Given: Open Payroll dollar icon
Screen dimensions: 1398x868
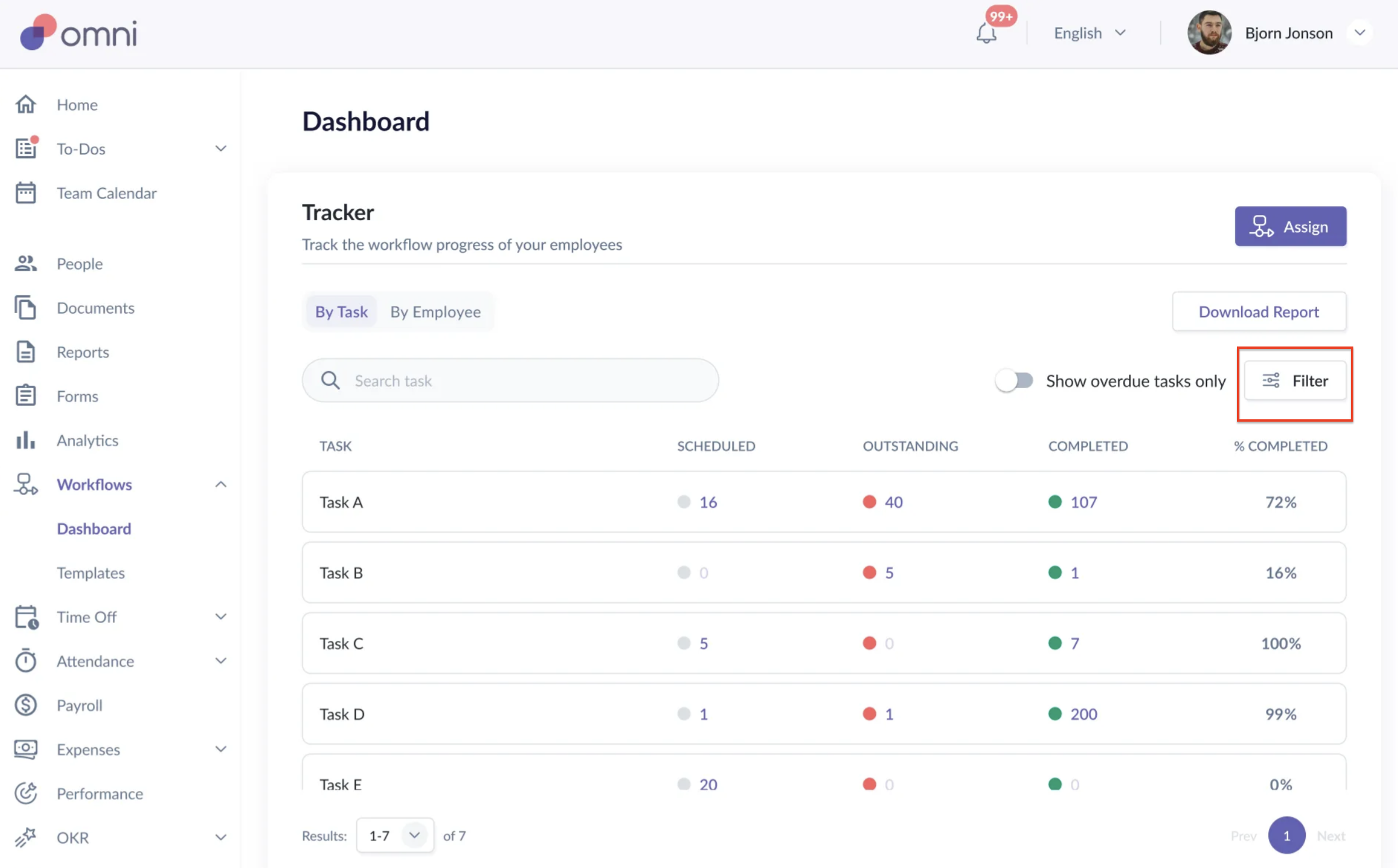Looking at the screenshot, I should (x=26, y=705).
